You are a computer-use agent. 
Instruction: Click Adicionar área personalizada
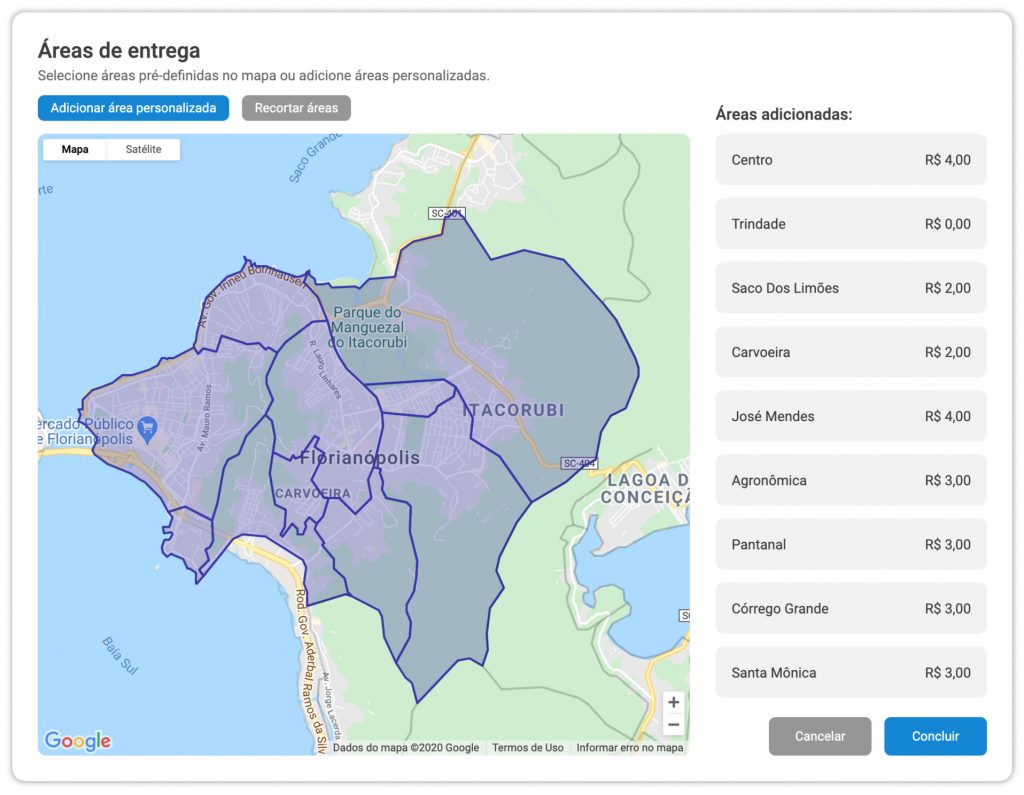134,108
